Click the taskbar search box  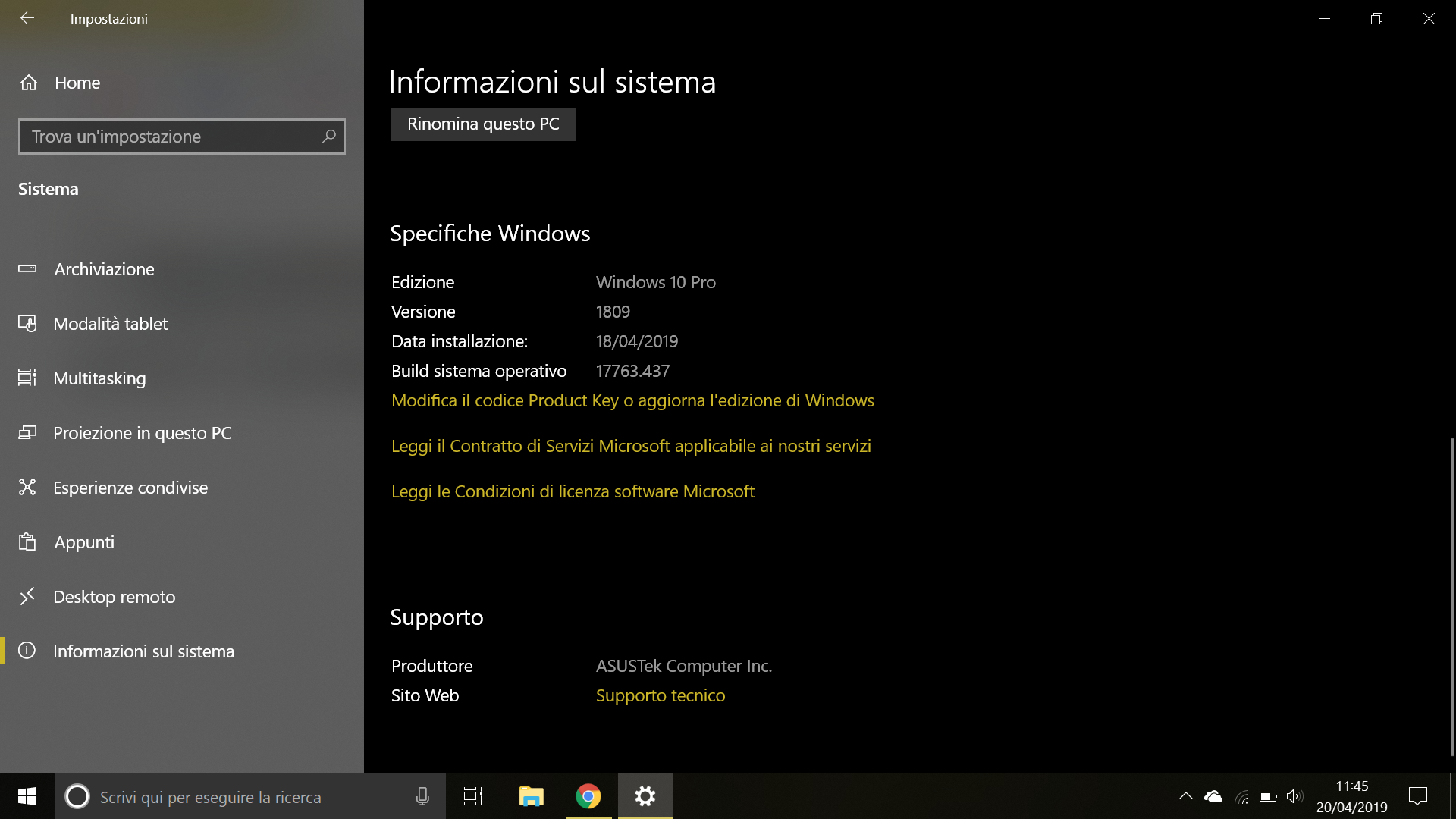pyautogui.click(x=250, y=796)
